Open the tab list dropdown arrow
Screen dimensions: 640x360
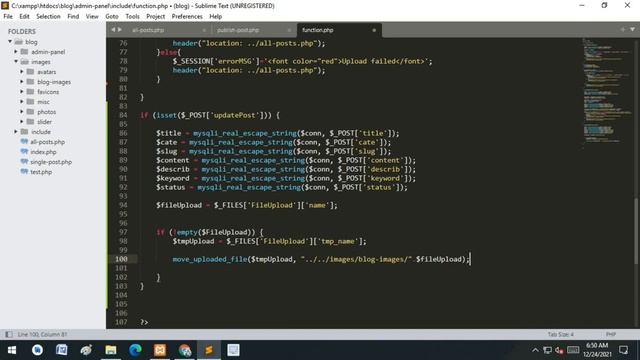pyautogui.click(x=632, y=29)
